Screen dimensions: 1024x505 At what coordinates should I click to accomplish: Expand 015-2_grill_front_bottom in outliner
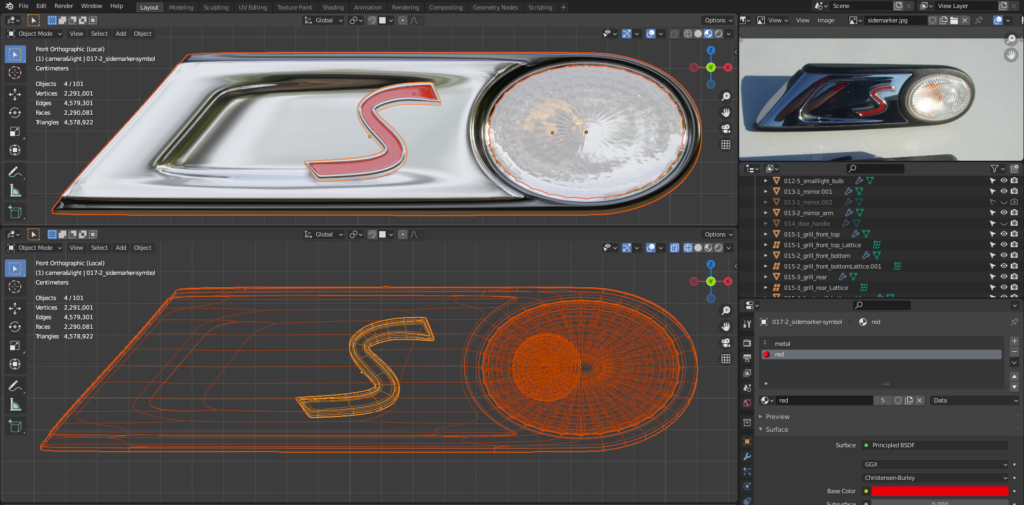[x=766, y=255]
